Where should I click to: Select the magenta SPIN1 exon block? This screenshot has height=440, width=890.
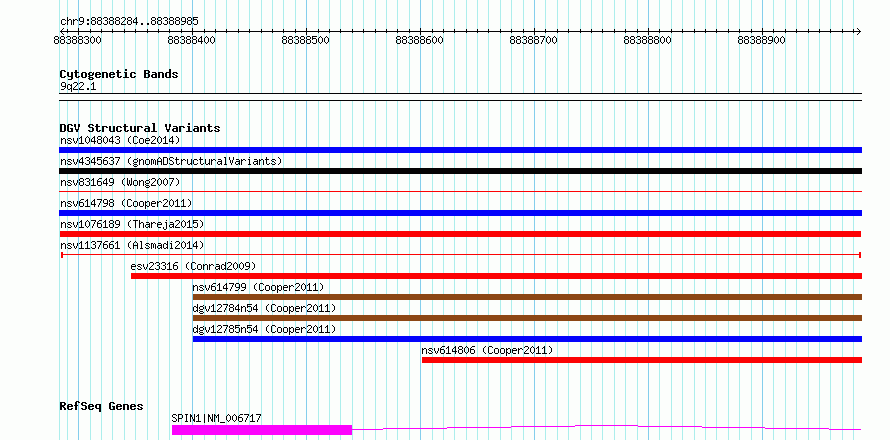pyautogui.click(x=262, y=430)
